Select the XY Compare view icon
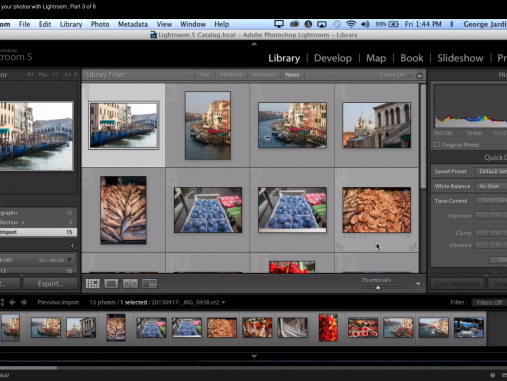Image resolution: width=507 pixels, height=381 pixels. tap(130, 284)
